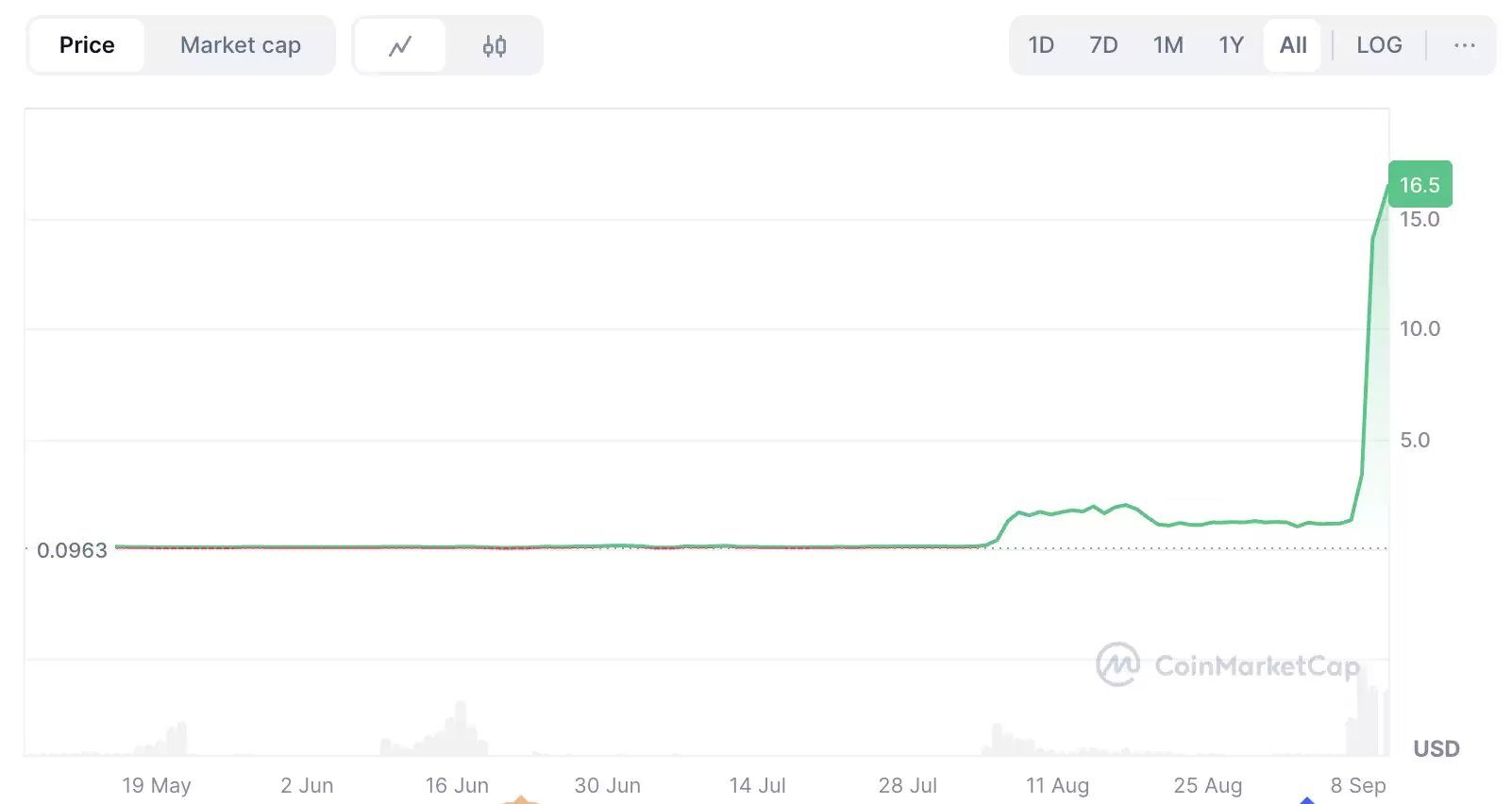The width and height of the screenshot is (1512, 804).
Task: Click the CoinMarketCap watermark logo
Action: [x=1228, y=665]
